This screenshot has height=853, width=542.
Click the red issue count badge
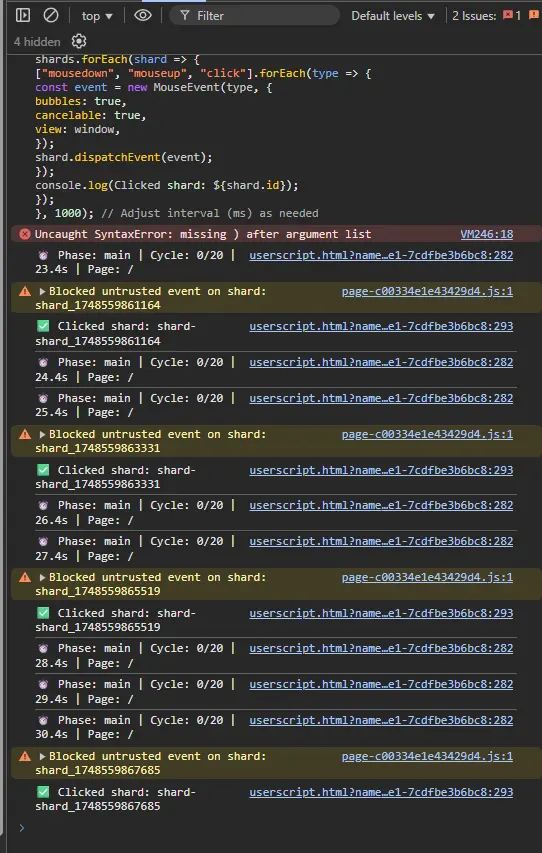pos(512,16)
